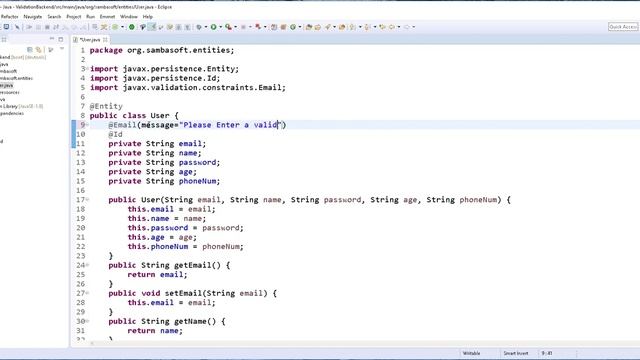Open the Emmet menu
640x360 pixels.
107,17
